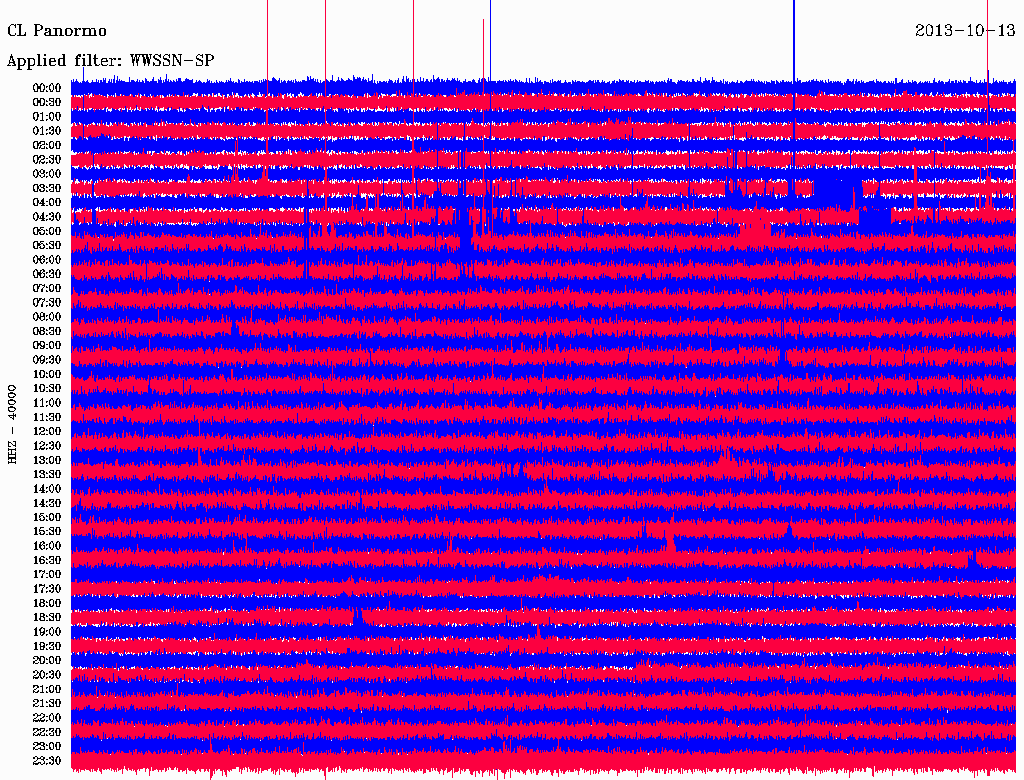
Task: Click the 00:00 time label
Action: pyautogui.click(x=46, y=88)
